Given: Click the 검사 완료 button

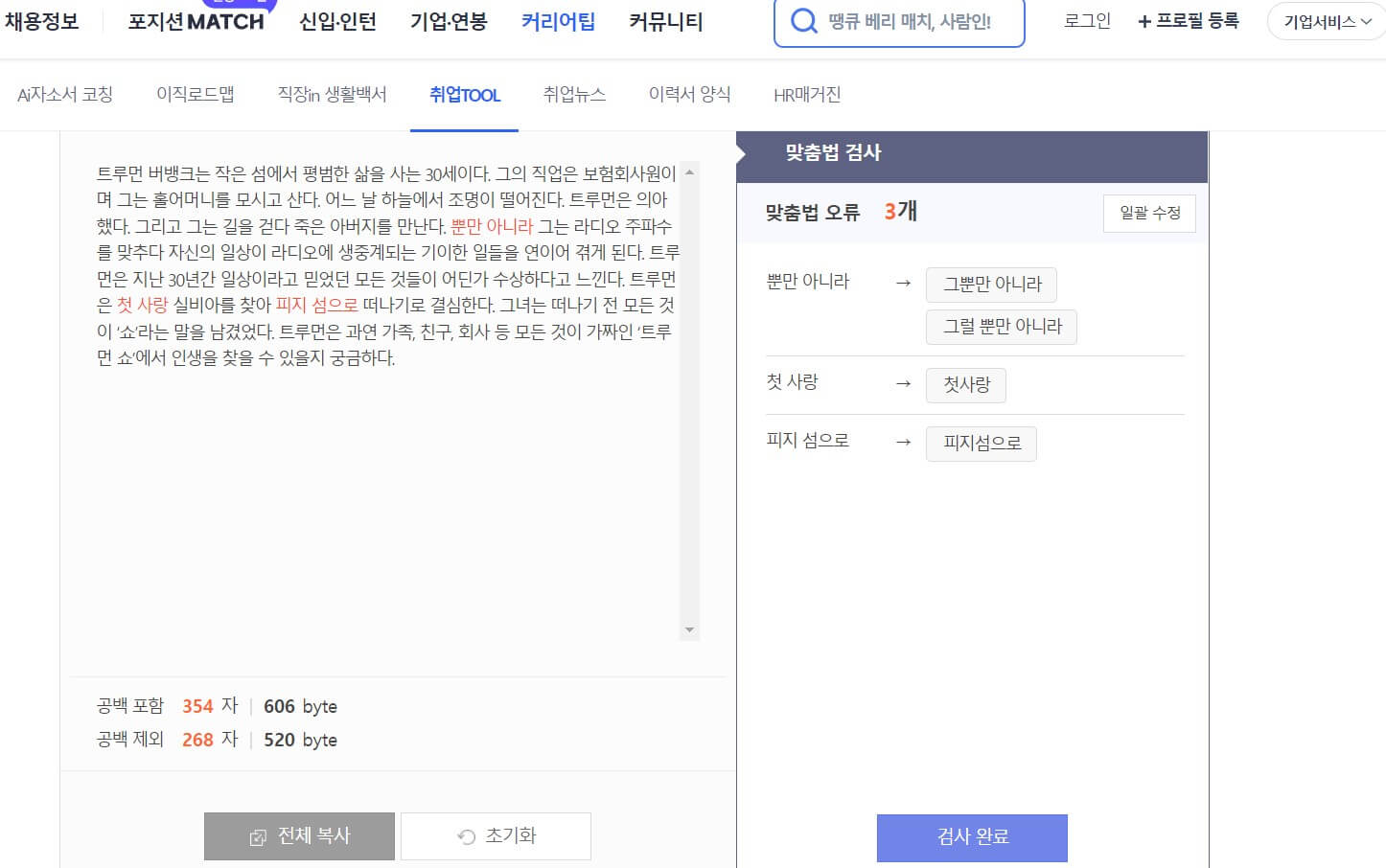Looking at the screenshot, I should (971, 836).
